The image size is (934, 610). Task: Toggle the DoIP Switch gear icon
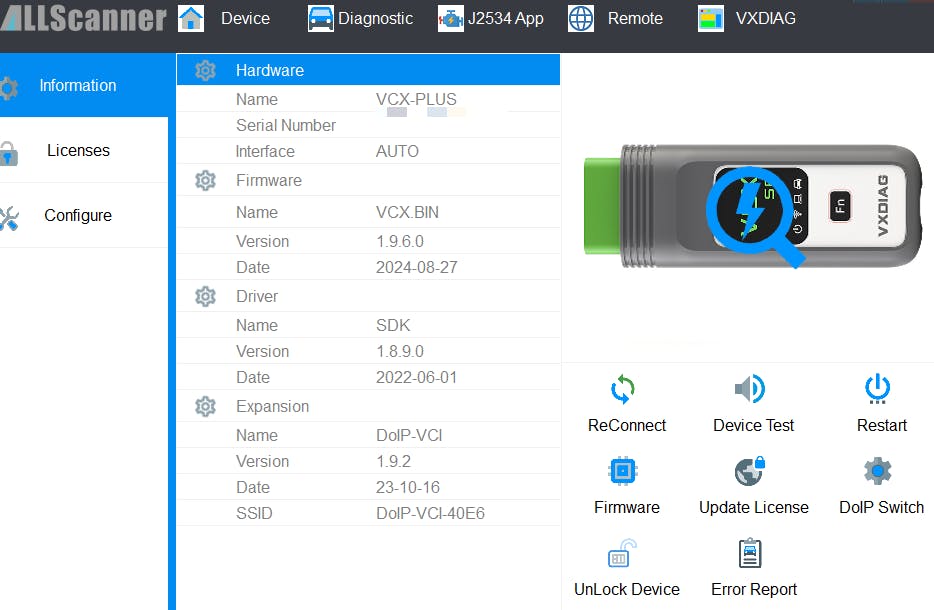[x=878, y=471]
